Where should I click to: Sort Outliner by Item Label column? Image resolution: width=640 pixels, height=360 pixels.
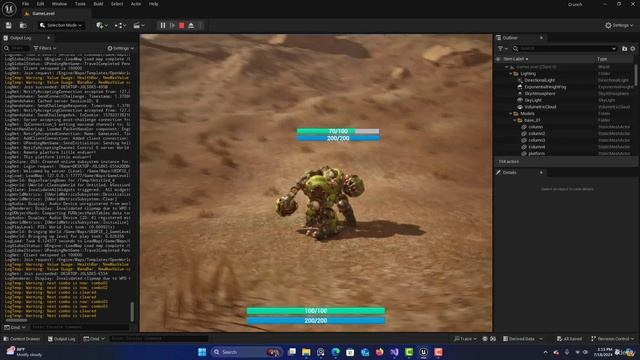pos(515,59)
